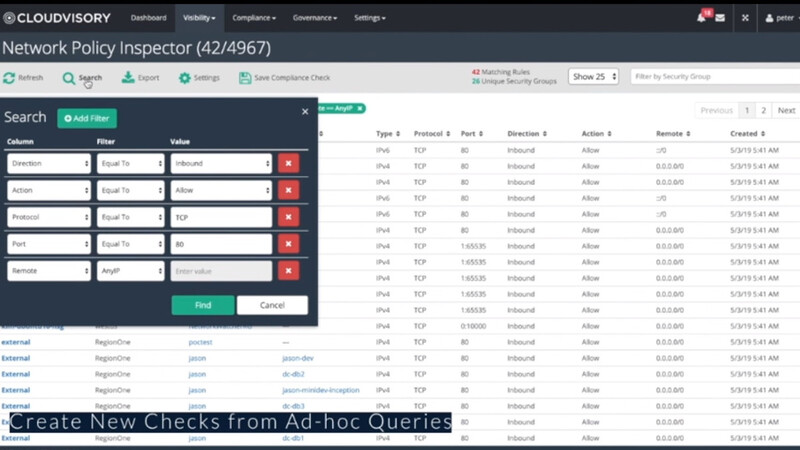Click the Export download icon
The height and width of the screenshot is (450, 800).
point(128,78)
